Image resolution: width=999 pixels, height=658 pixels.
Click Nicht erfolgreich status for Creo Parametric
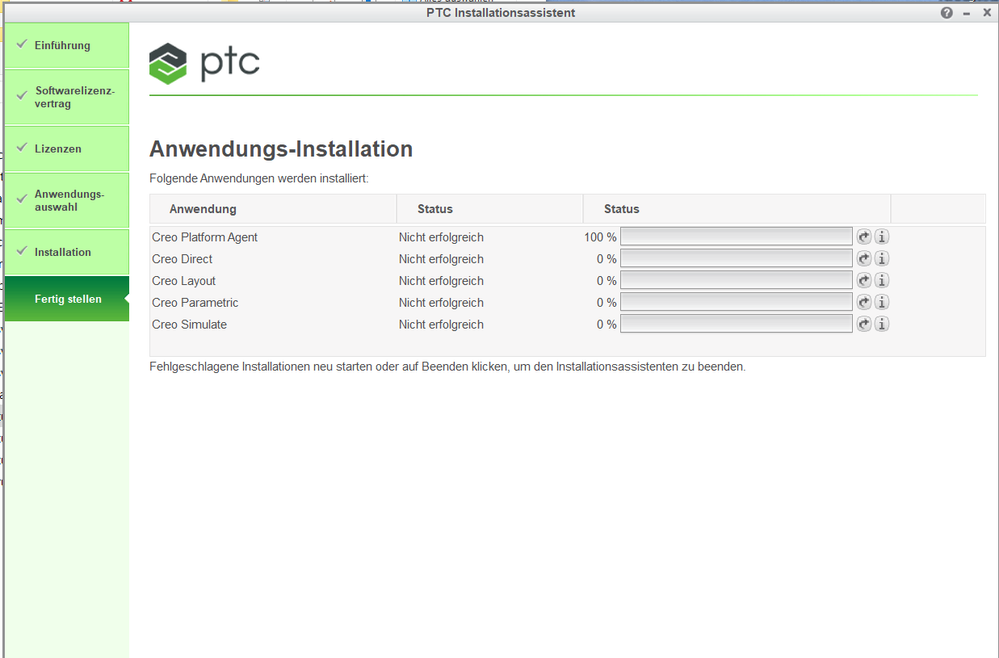pyautogui.click(x=441, y=302)
